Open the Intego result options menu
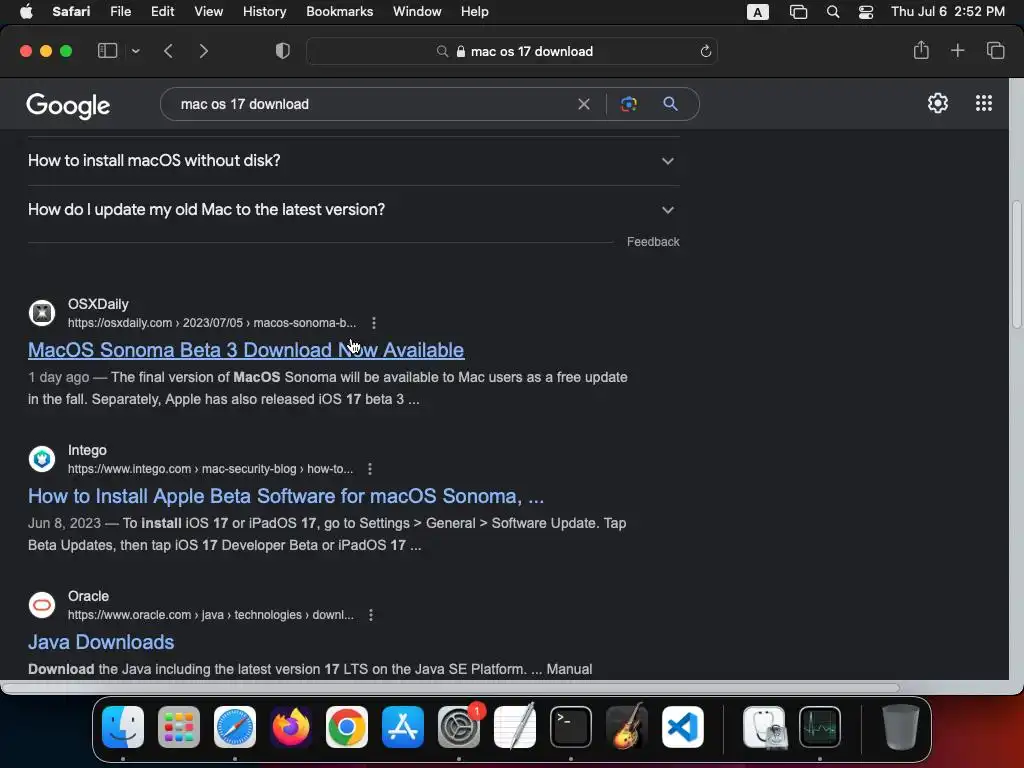Viewport: 1024px width, 768px height. [370, 469]
